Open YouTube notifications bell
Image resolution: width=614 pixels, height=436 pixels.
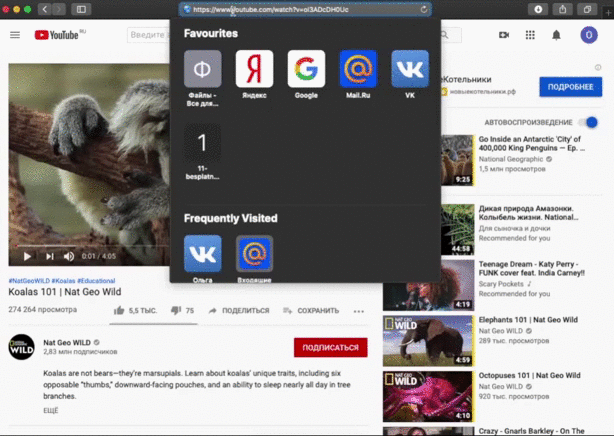tap(556, 35)
